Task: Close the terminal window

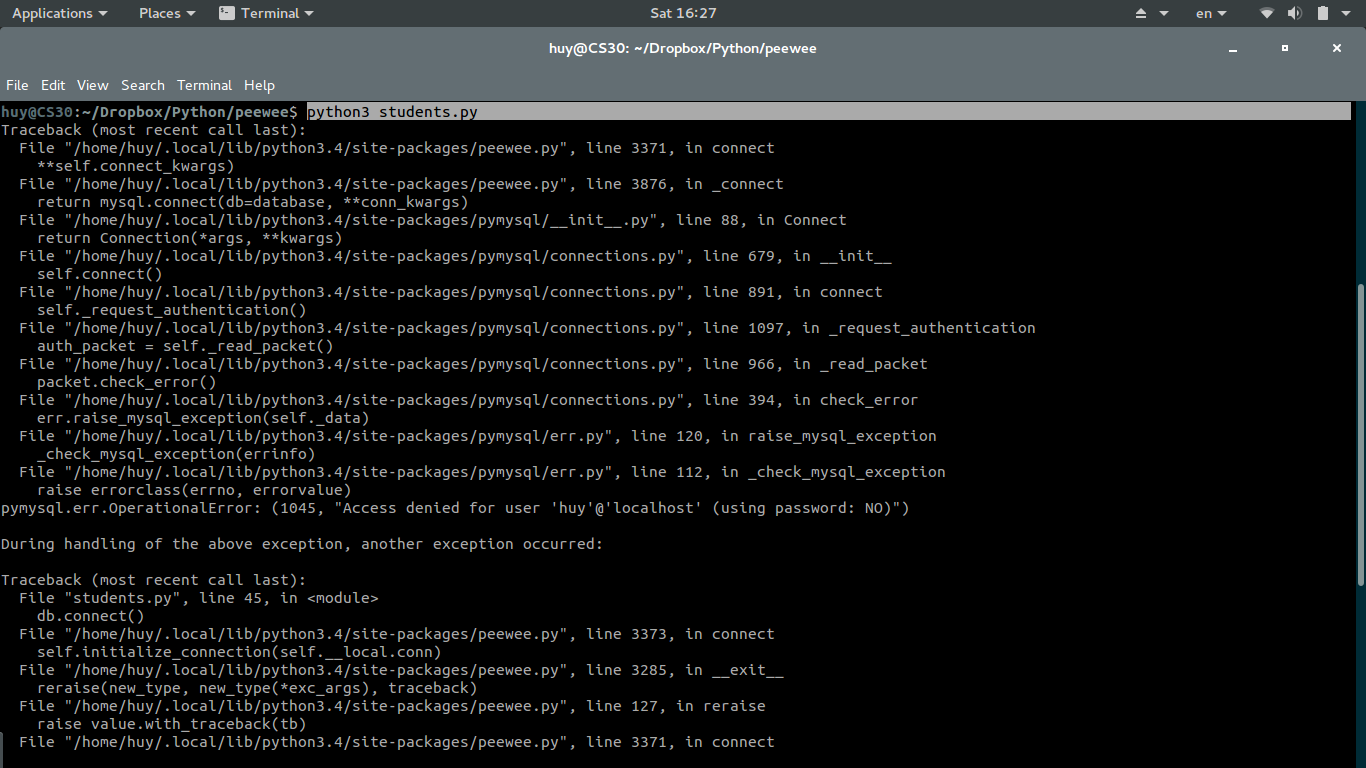Action: (x=1337, y=48)
